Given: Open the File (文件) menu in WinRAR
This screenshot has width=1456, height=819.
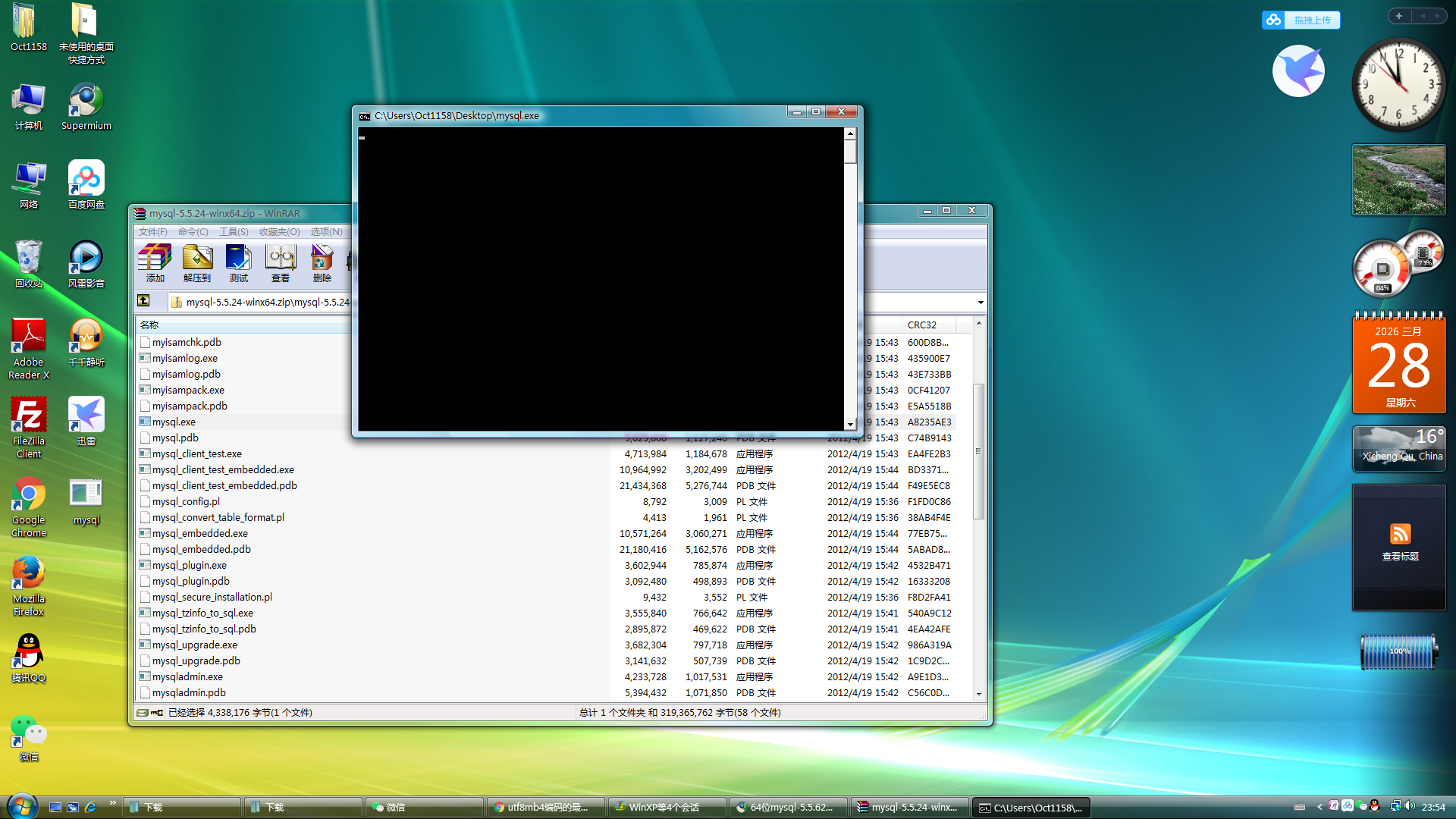Looking at the screenshot, I should tap(152, 231).
